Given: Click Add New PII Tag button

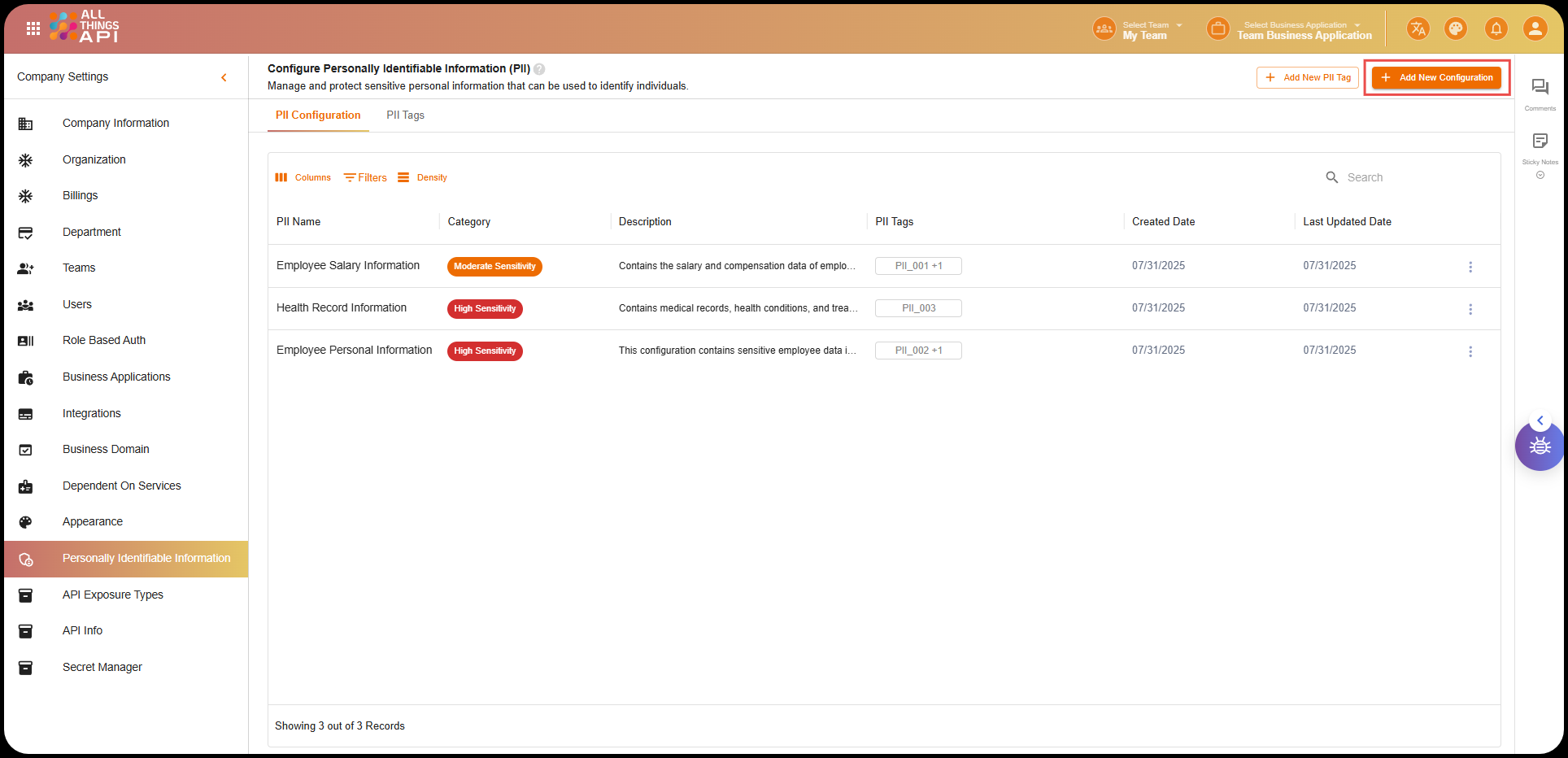Looking at the screenshot, I should (x=1307, y=78).
